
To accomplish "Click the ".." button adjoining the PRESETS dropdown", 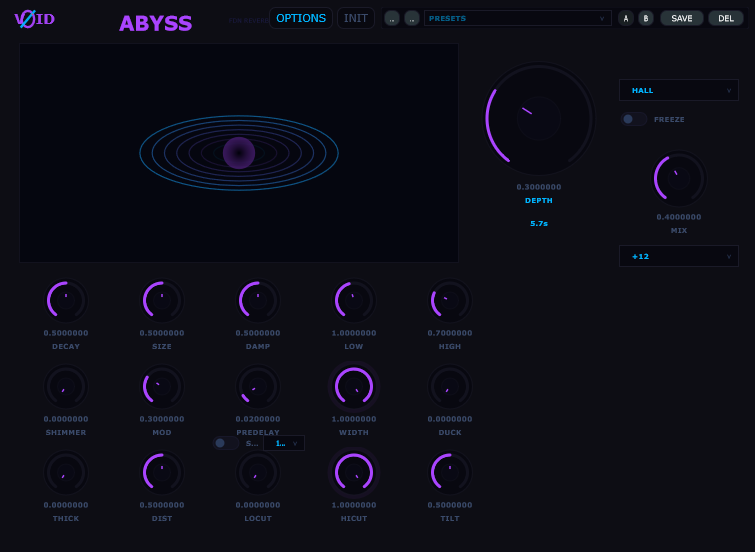I will tap(412, 19).
